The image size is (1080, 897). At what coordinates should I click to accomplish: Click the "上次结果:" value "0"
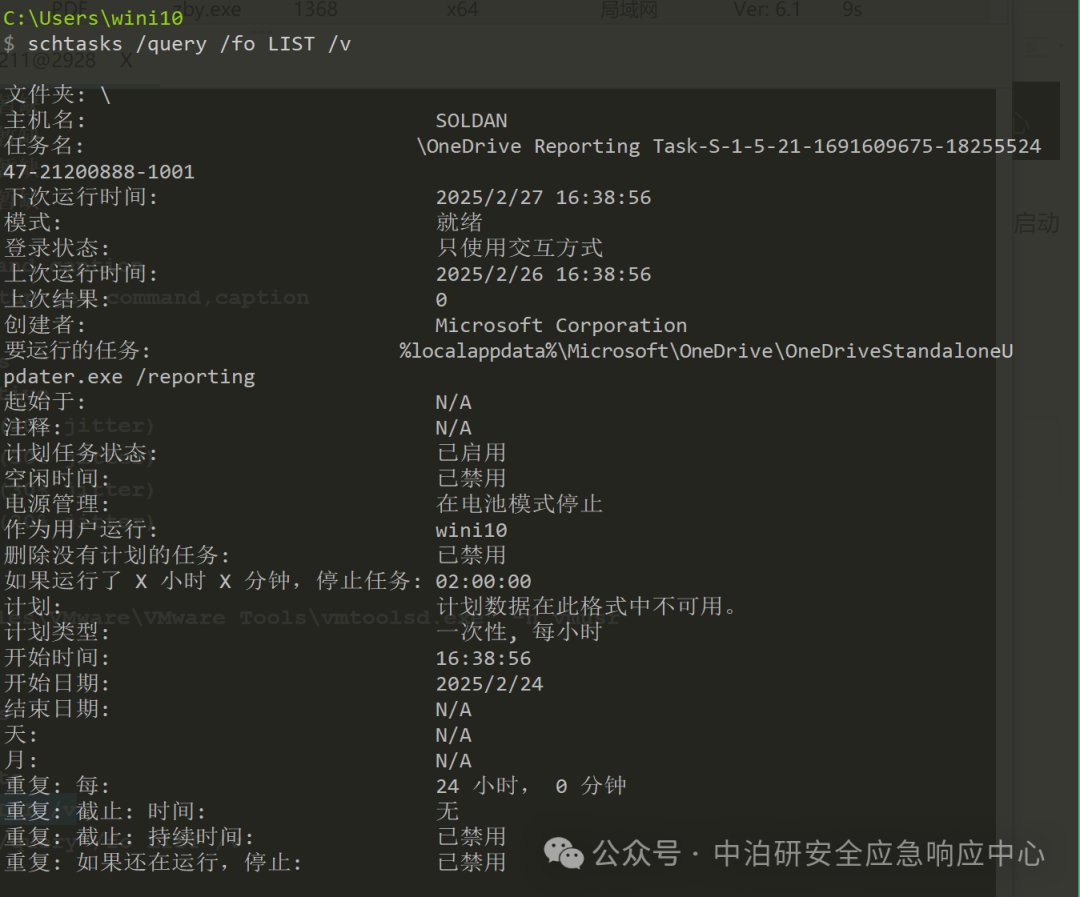(442, 300)
